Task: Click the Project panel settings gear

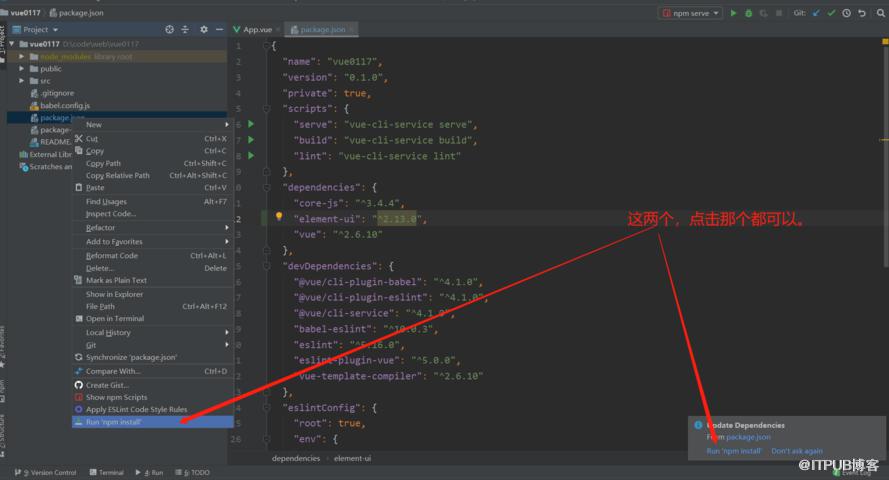Action: [204, 29]
